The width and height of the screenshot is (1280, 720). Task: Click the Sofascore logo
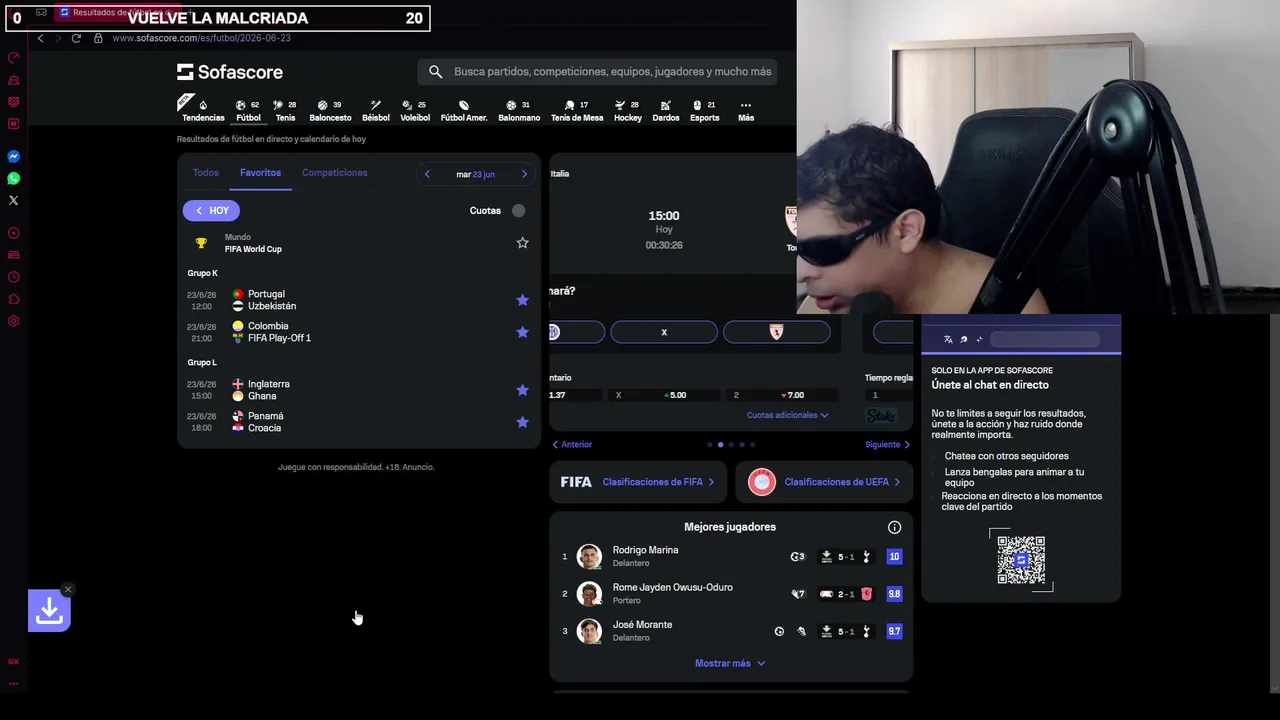point(230,72)
